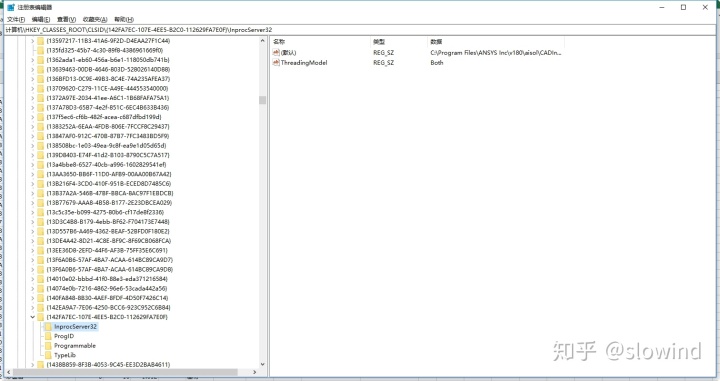This screenshot has height=381, width=720.
Task: Click folder icon of key {13709620-C279
Action: [40, 89]
